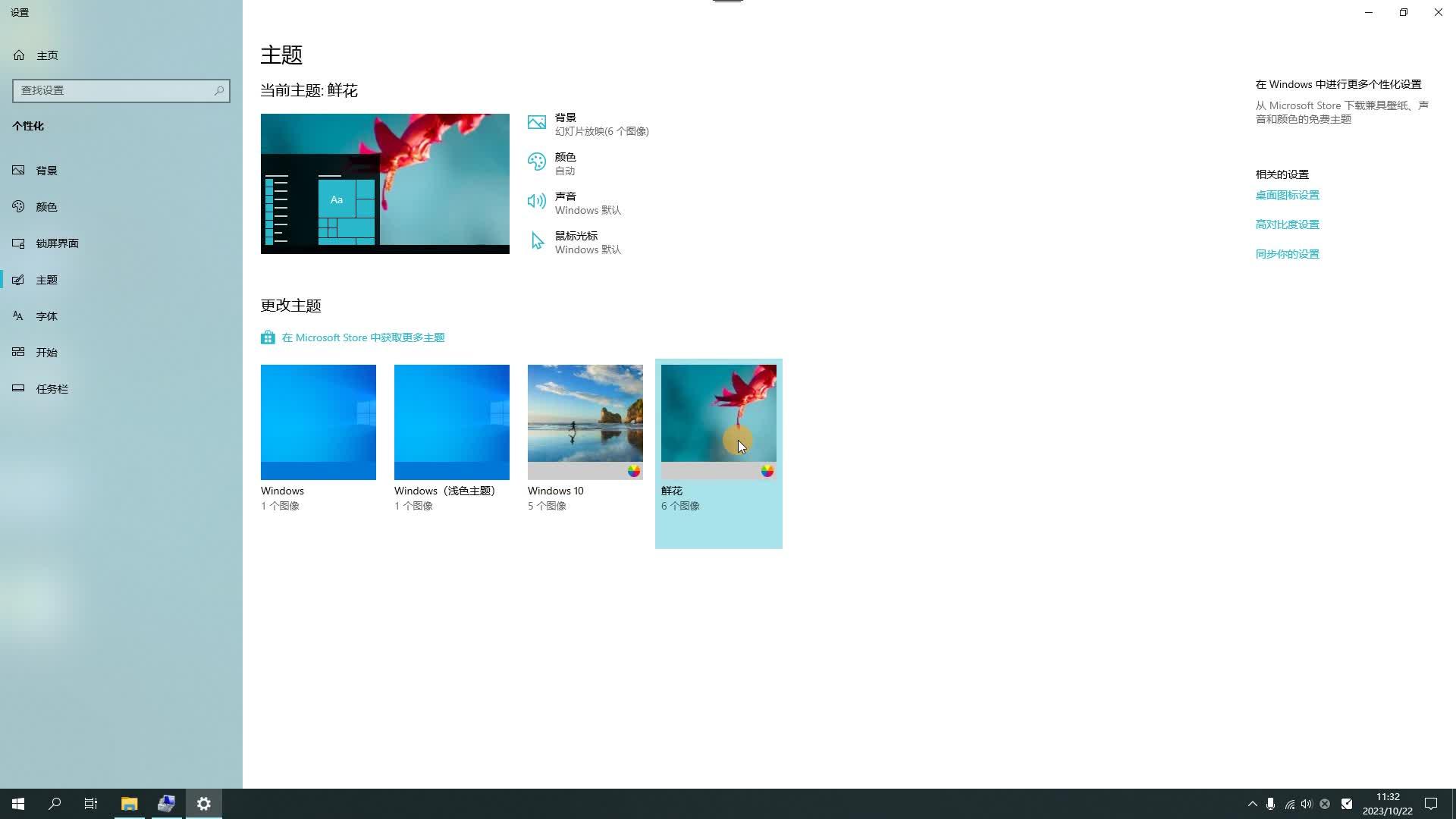1456x819 pixels.
Task: Click the microphone tray icon
Action: [1271, 804]
